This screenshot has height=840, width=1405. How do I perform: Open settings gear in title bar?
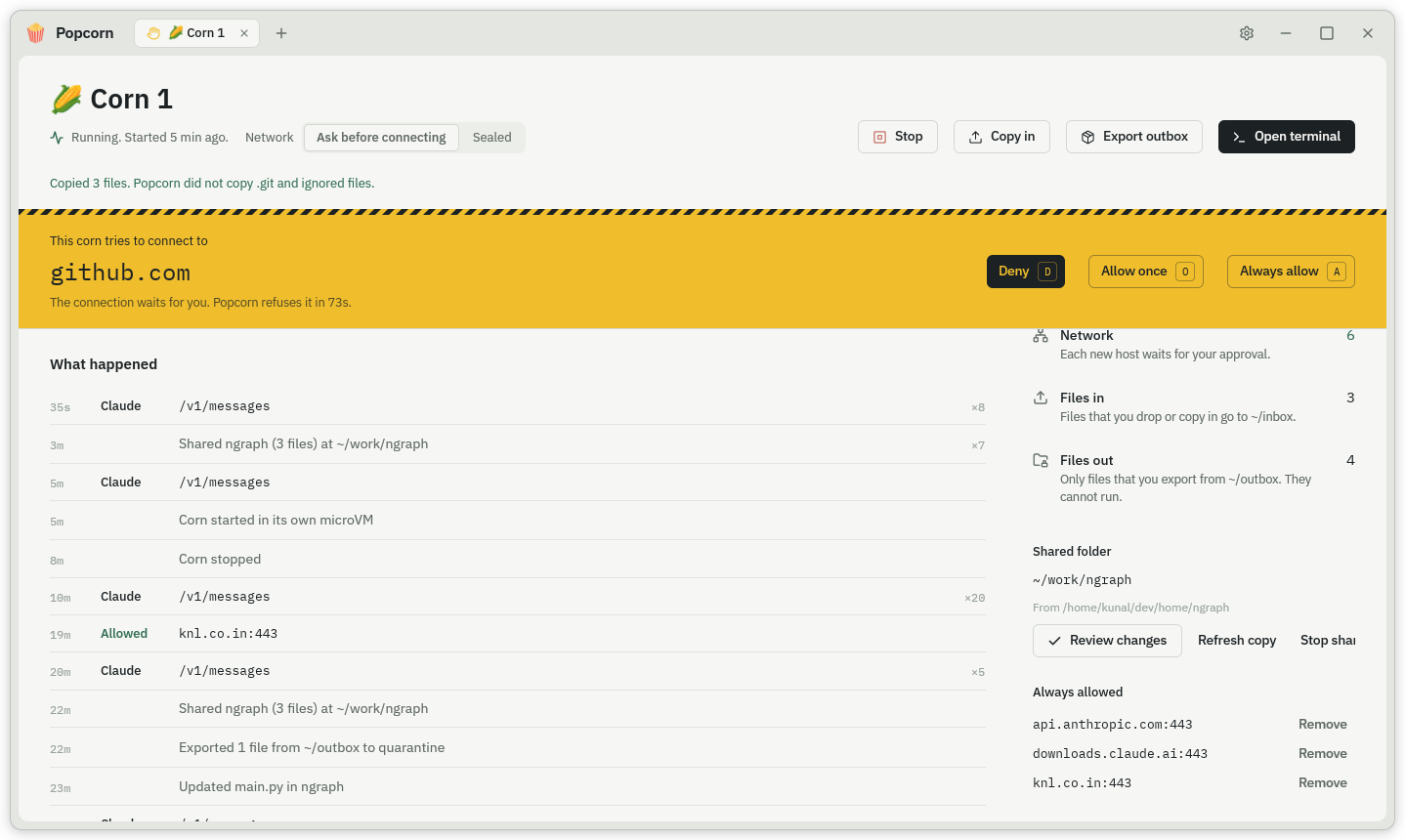coord(1247,33)
